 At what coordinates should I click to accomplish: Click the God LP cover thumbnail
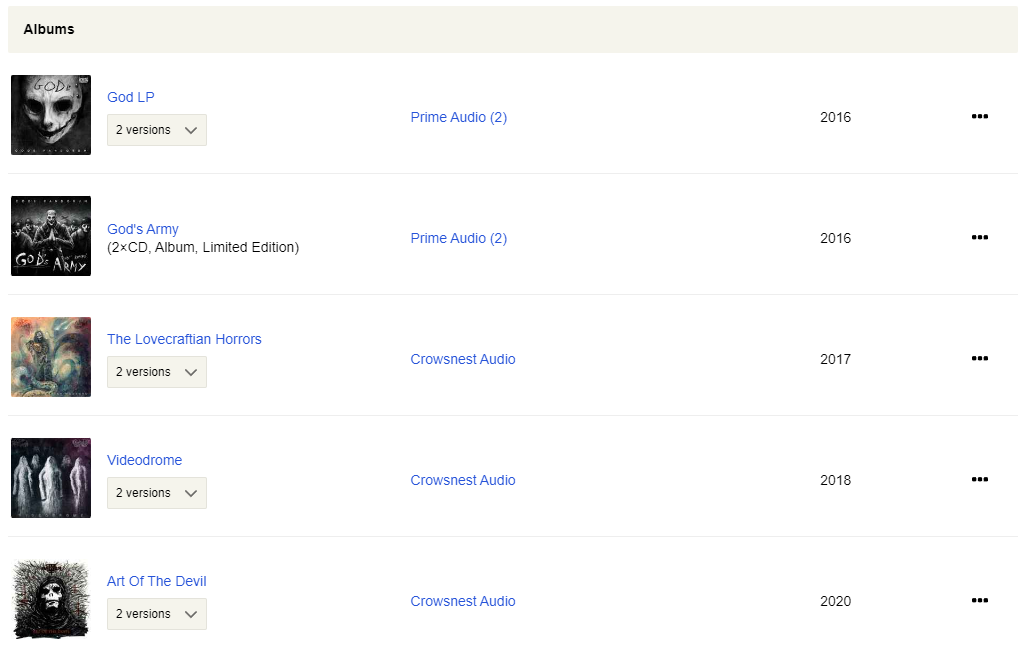tap(51, 115)
